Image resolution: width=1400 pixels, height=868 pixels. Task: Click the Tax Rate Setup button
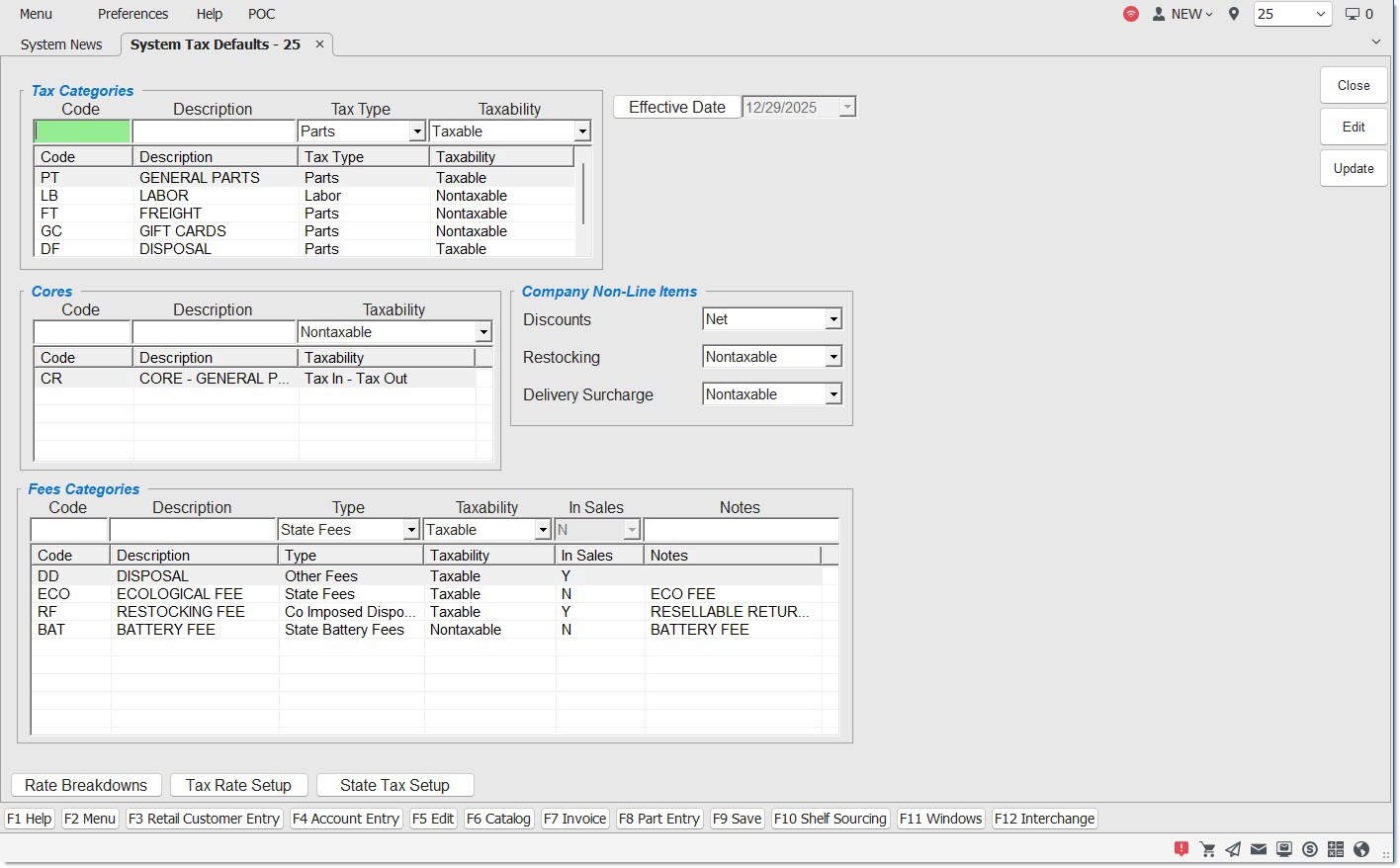click(238, 785)
